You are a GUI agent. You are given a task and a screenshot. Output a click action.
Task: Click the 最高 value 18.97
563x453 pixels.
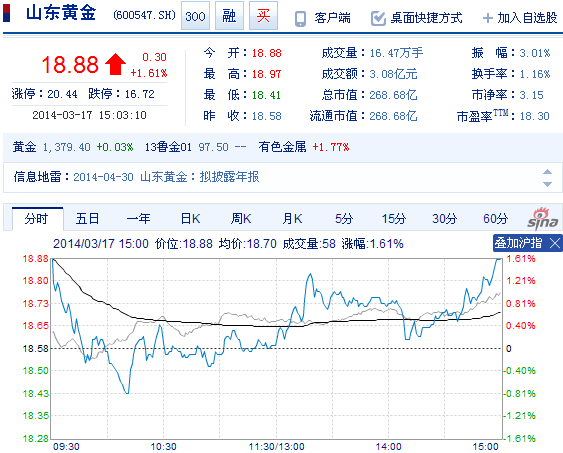266,74
